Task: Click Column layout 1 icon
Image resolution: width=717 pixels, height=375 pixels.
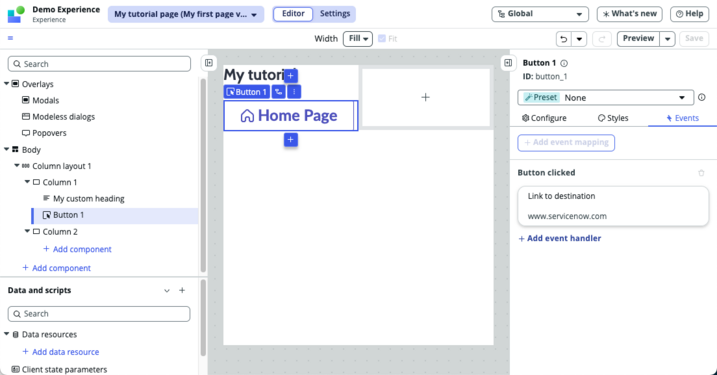Action: pyautogui.click(x=26, y=166)
